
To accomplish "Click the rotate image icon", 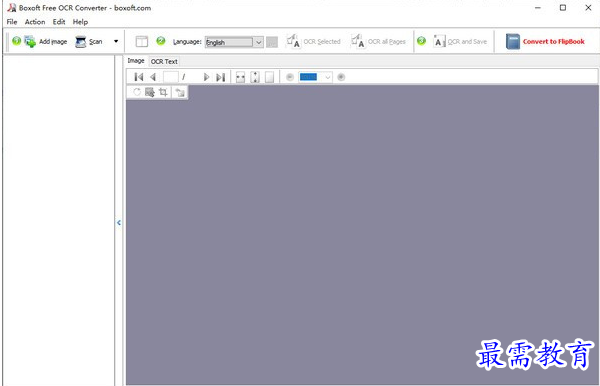I will click(137, 92).
